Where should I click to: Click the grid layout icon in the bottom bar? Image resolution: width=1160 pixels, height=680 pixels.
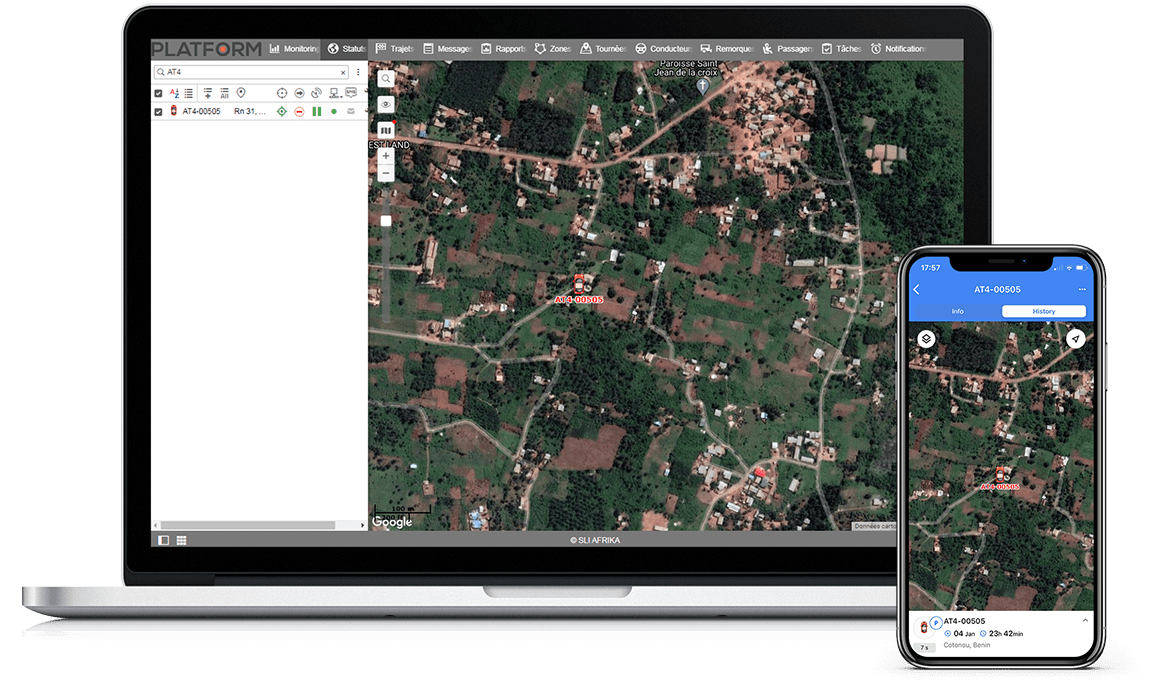click(181, 541)
